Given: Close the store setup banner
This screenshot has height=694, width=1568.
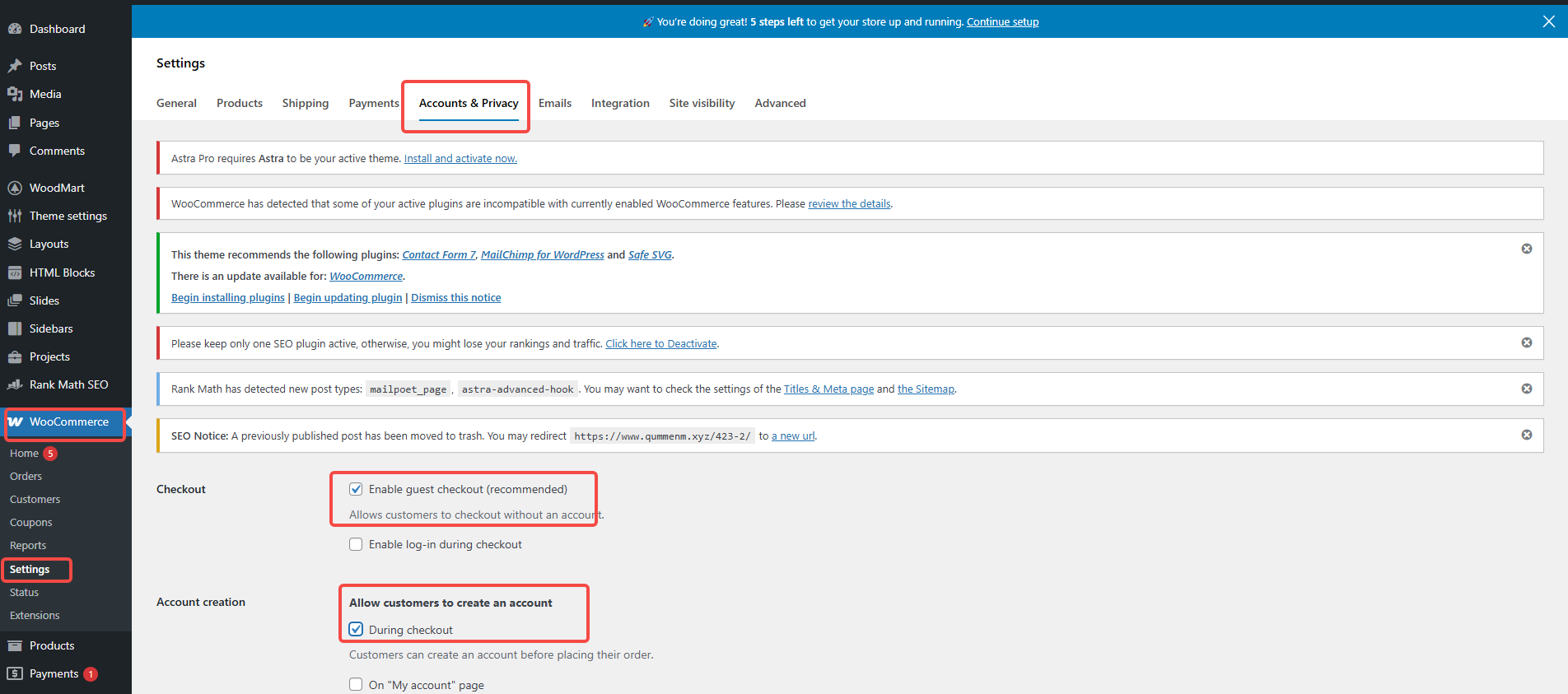Looking at the screenshot, I should tap(1548, 21).
